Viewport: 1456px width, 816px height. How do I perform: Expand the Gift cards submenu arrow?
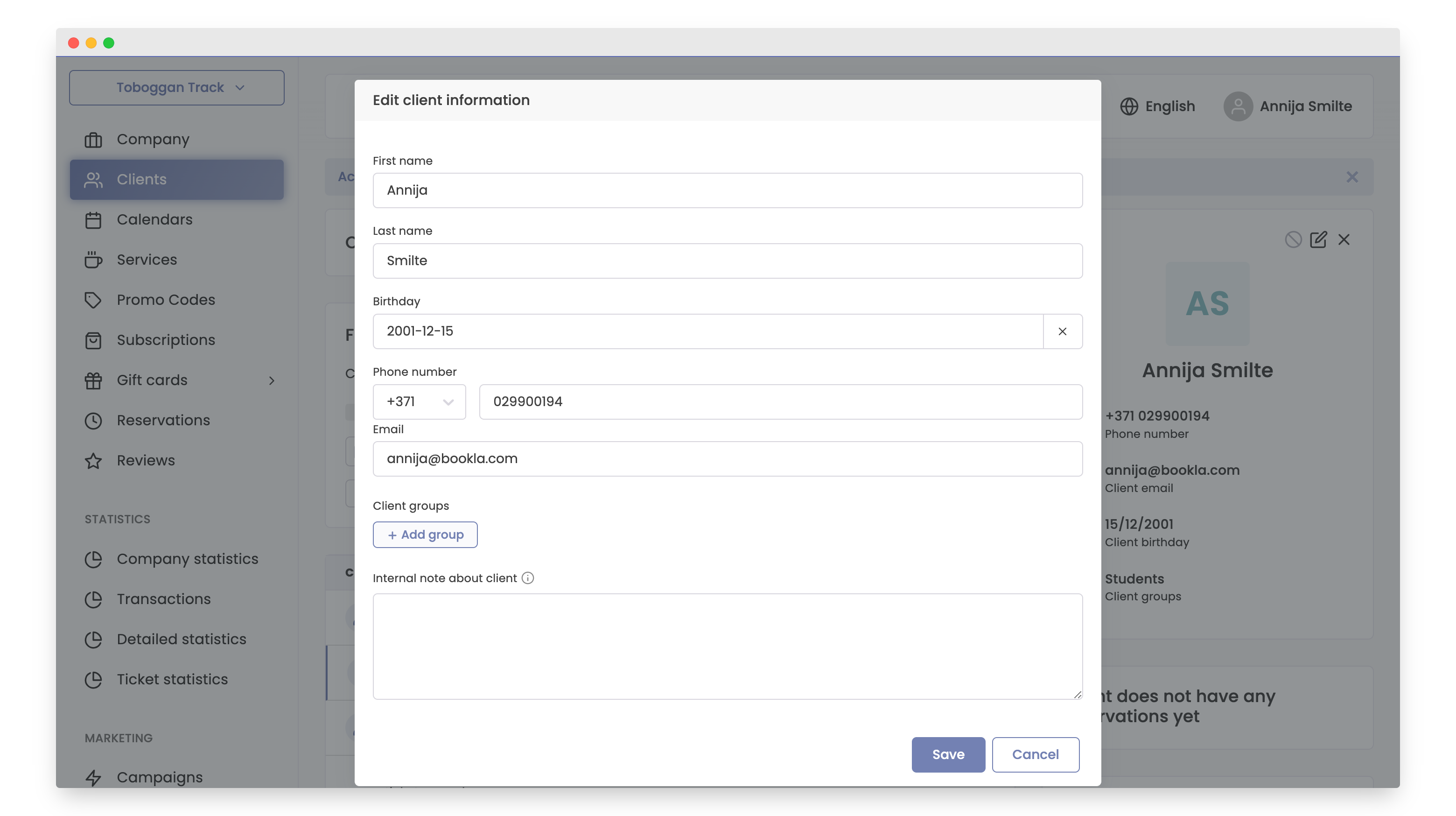click(271, 380)
